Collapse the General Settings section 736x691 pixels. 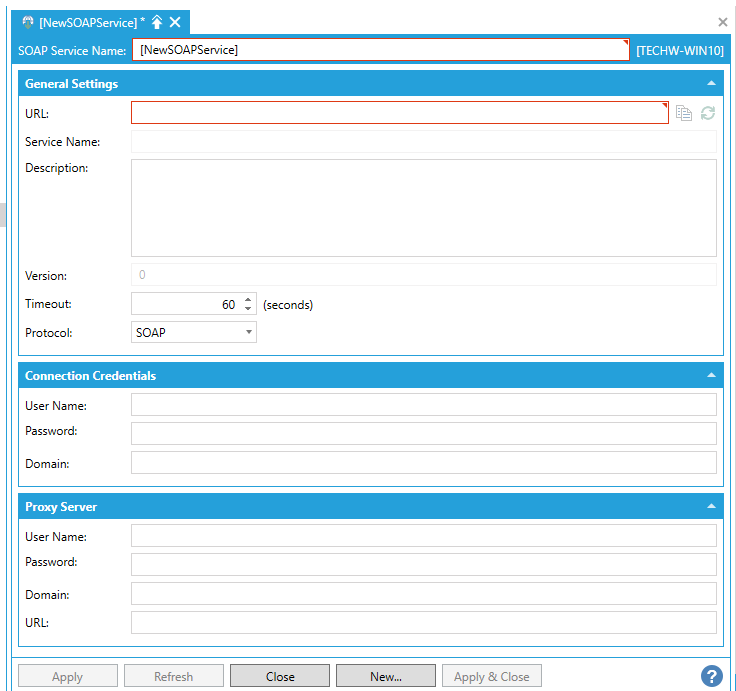pyautogui.click(x=711, y=84)
